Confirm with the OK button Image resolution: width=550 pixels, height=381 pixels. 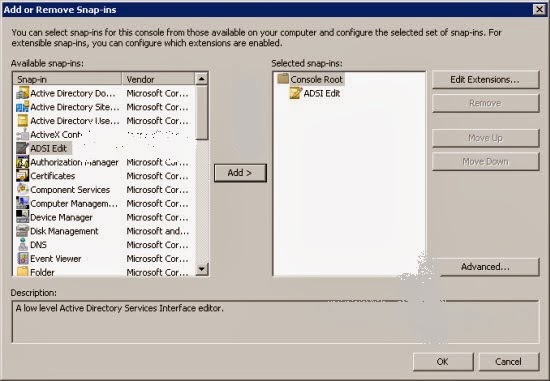click(x=443, y=362)
